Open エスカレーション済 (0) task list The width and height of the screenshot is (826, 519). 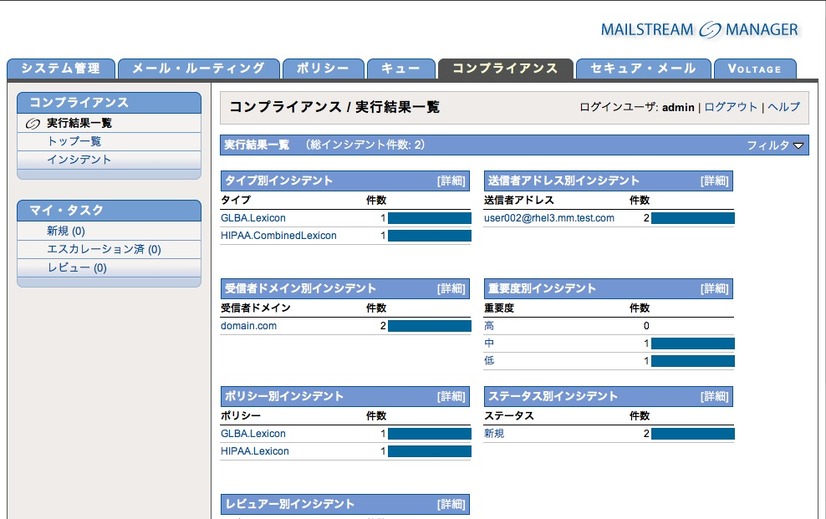click(x=104, y=249)
